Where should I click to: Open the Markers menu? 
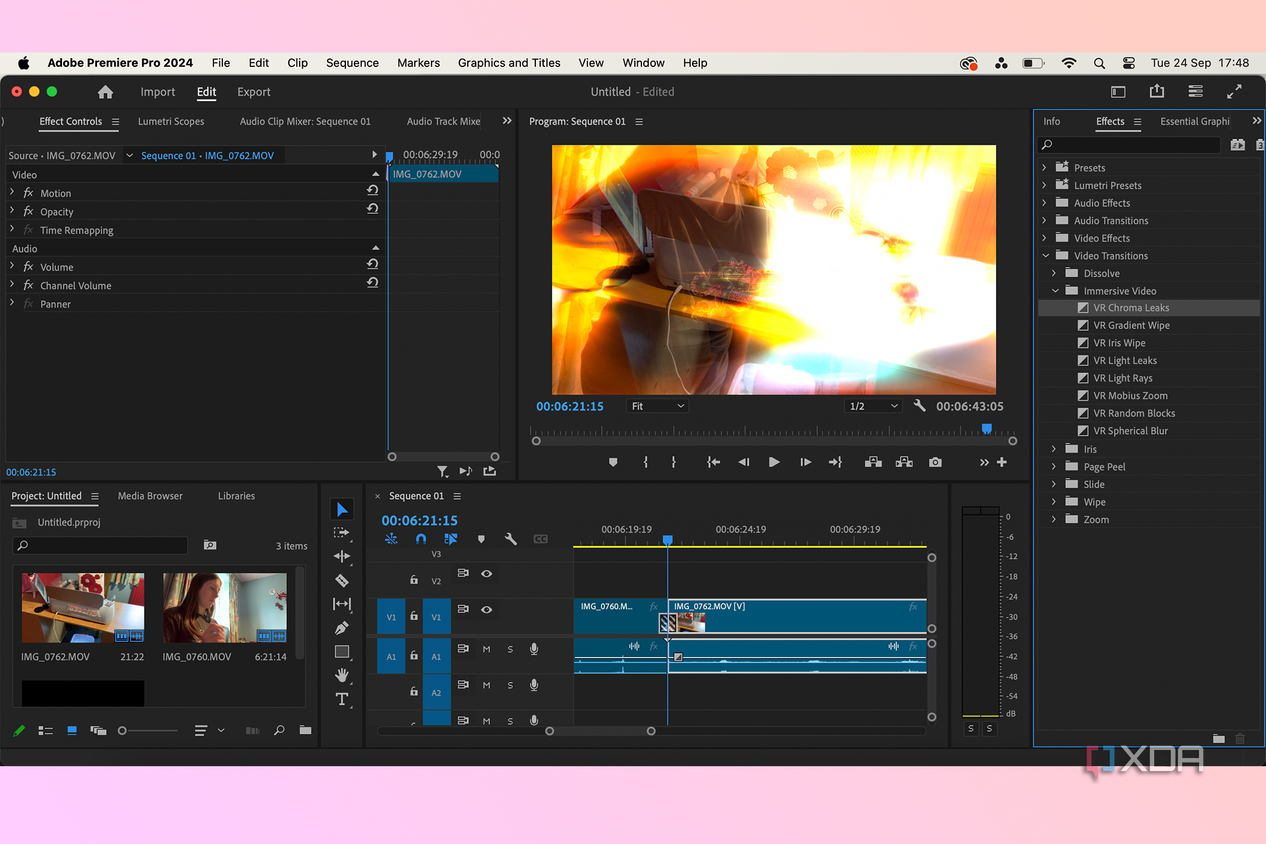[418, 63]
